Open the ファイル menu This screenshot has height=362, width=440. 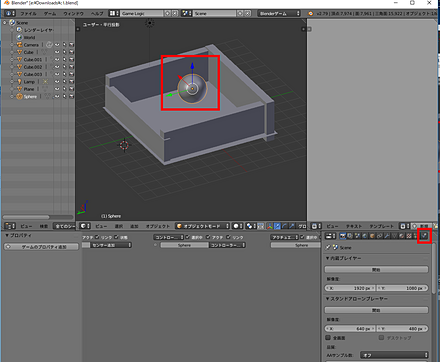(x=28, y=14)
